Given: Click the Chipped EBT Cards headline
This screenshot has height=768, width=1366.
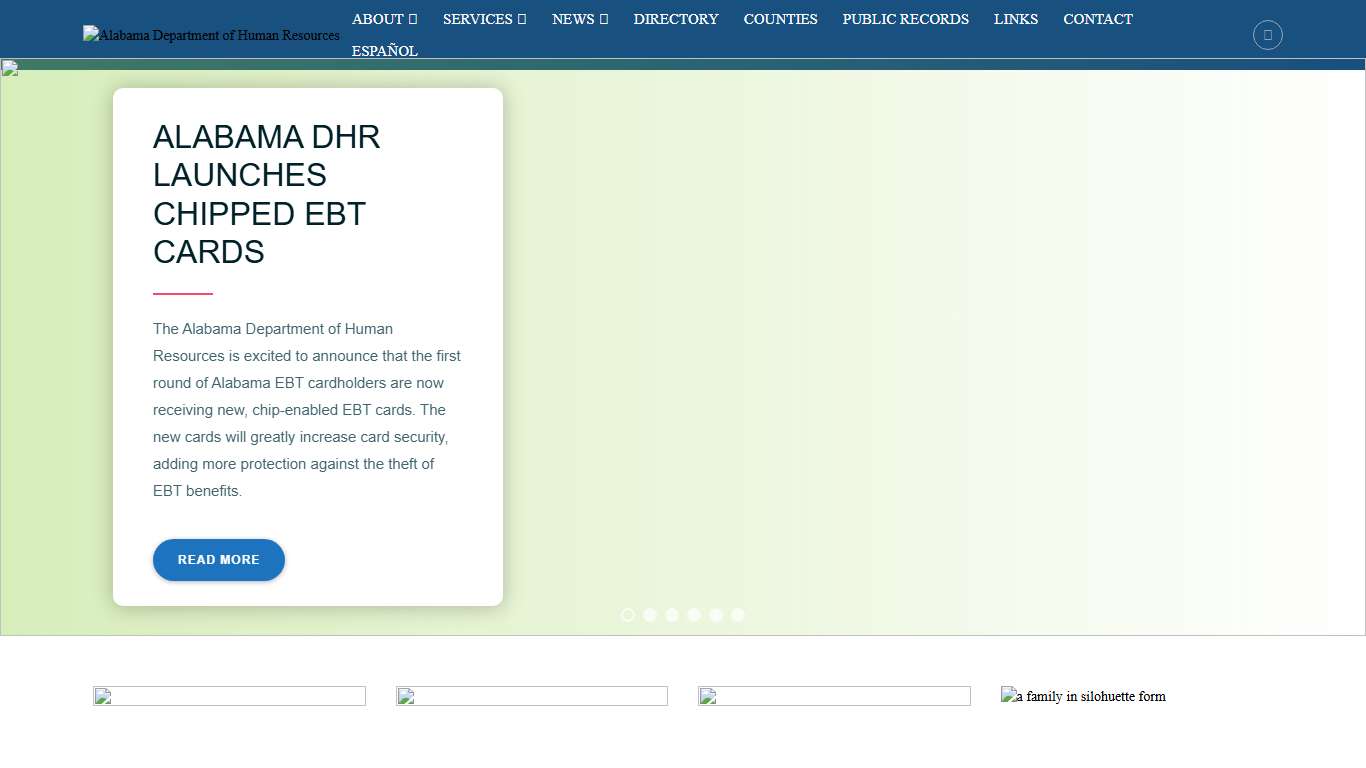Looking at the screenshot, I should pos(266,194).
